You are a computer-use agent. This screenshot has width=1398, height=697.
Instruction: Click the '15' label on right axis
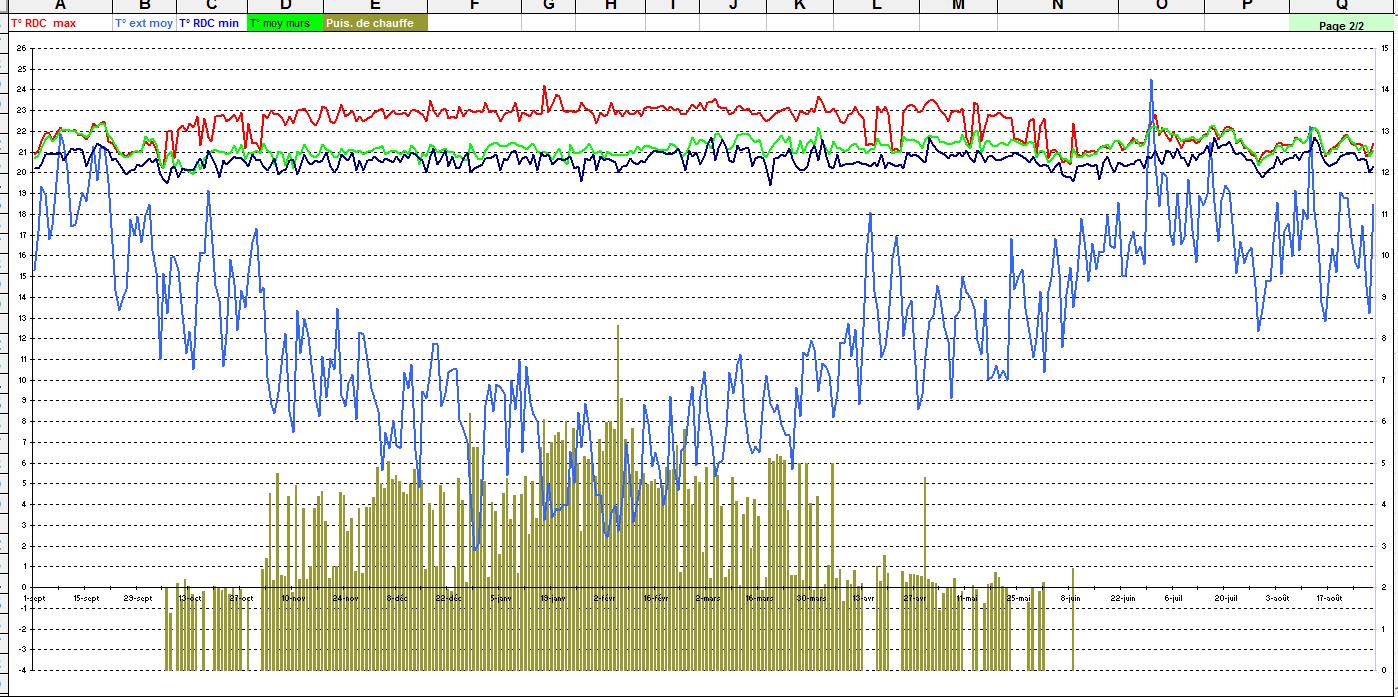point(1384,48)
